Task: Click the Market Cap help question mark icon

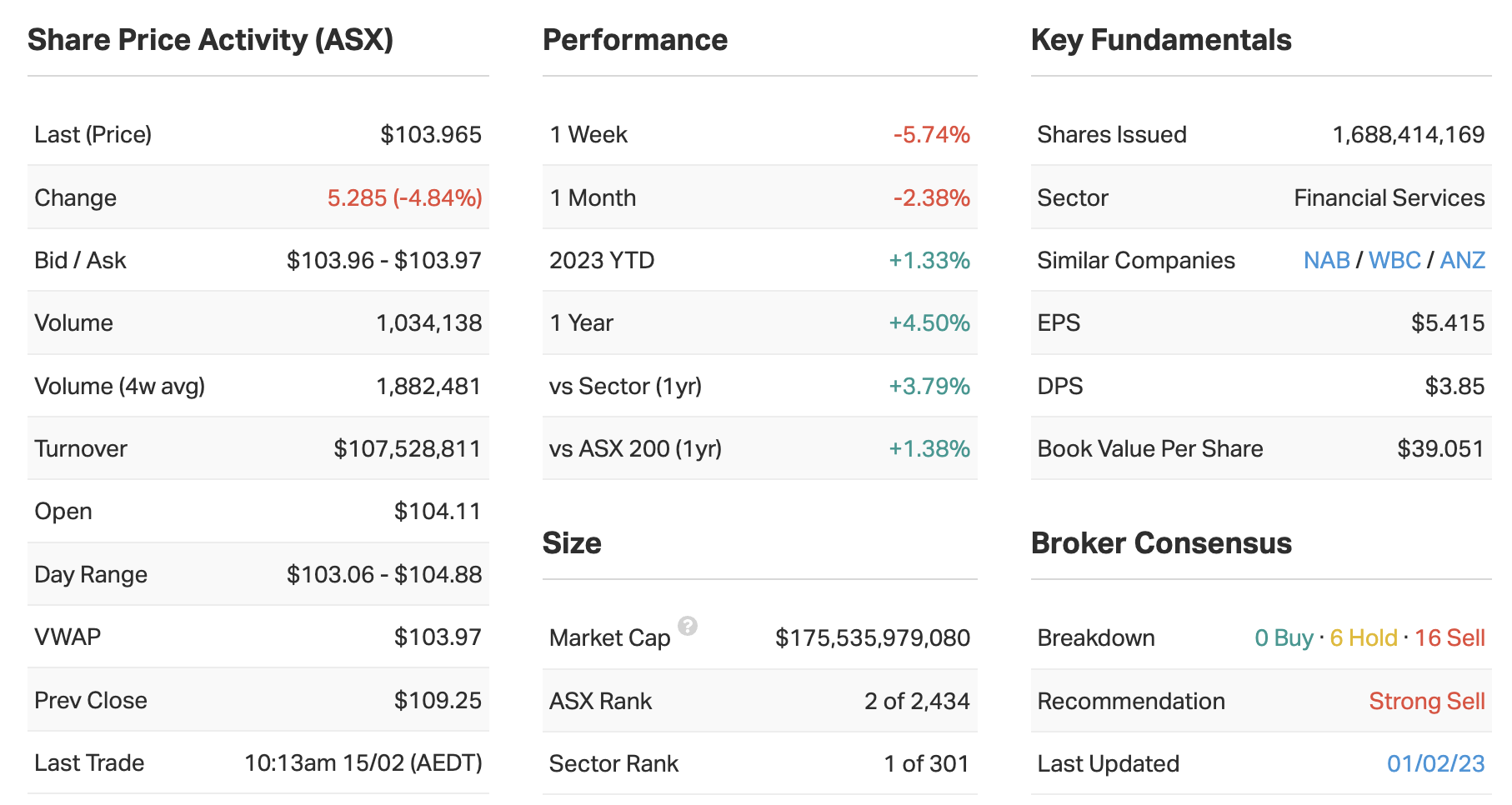Action: click(688, 626)
